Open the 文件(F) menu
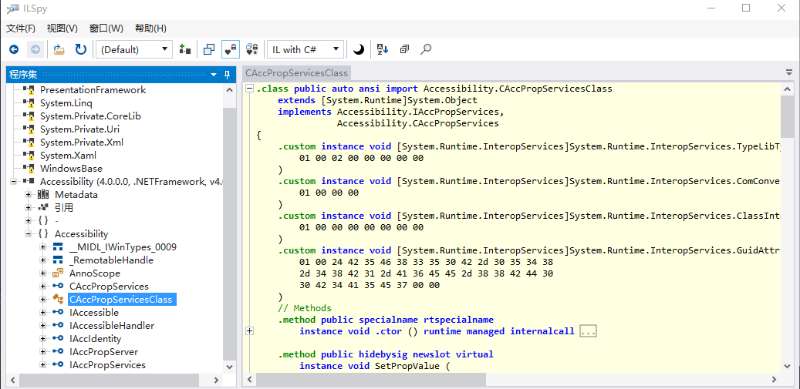This screenshot has width=800, height=389. [x=21, y=28]
